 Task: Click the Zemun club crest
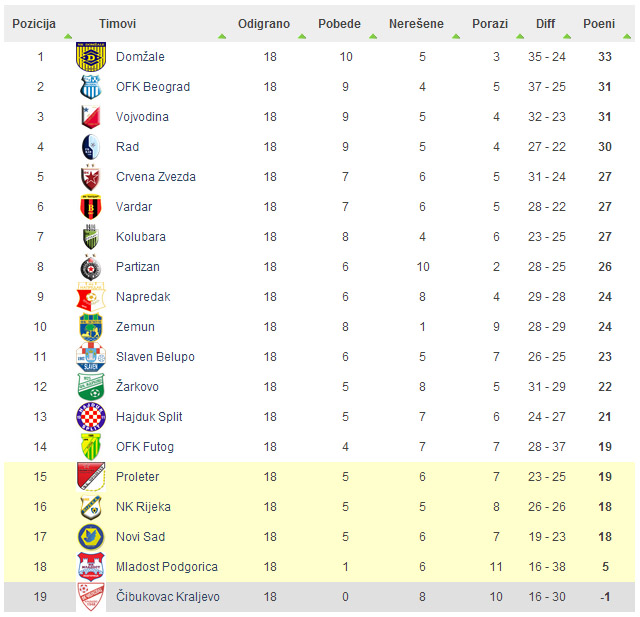91,327
